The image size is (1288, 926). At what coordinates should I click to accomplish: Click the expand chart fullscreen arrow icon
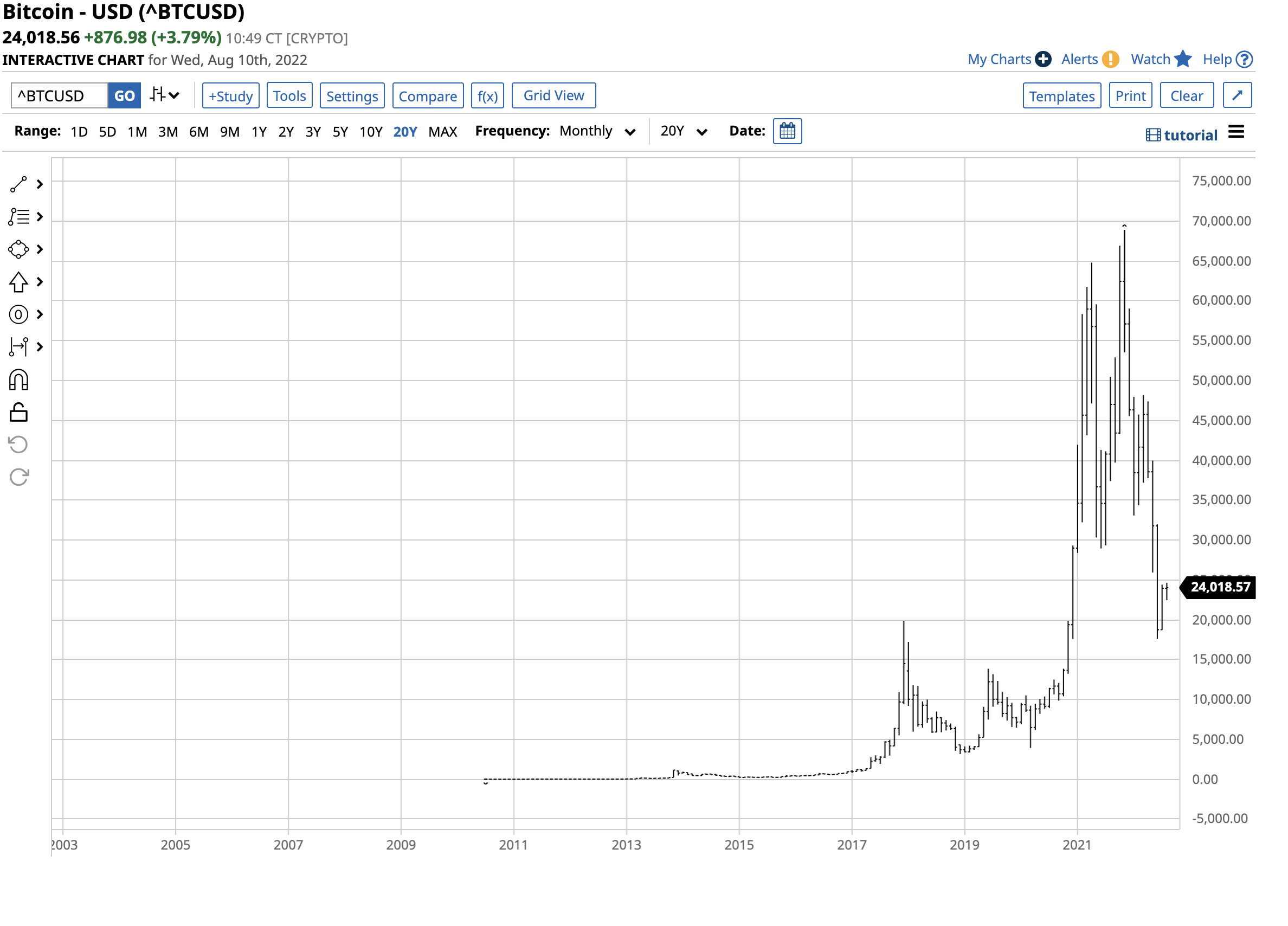(1239, 95)
